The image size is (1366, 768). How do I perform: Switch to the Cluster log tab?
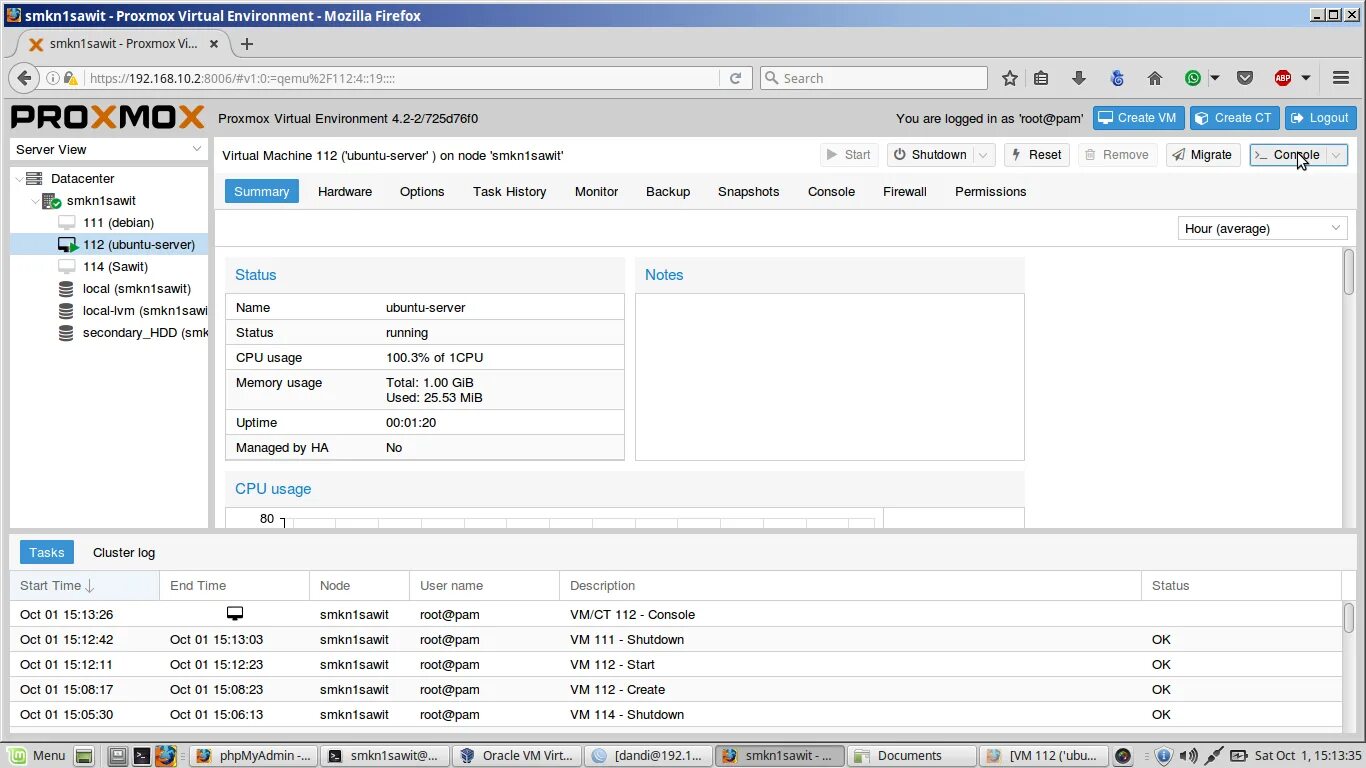click(124, 553)
